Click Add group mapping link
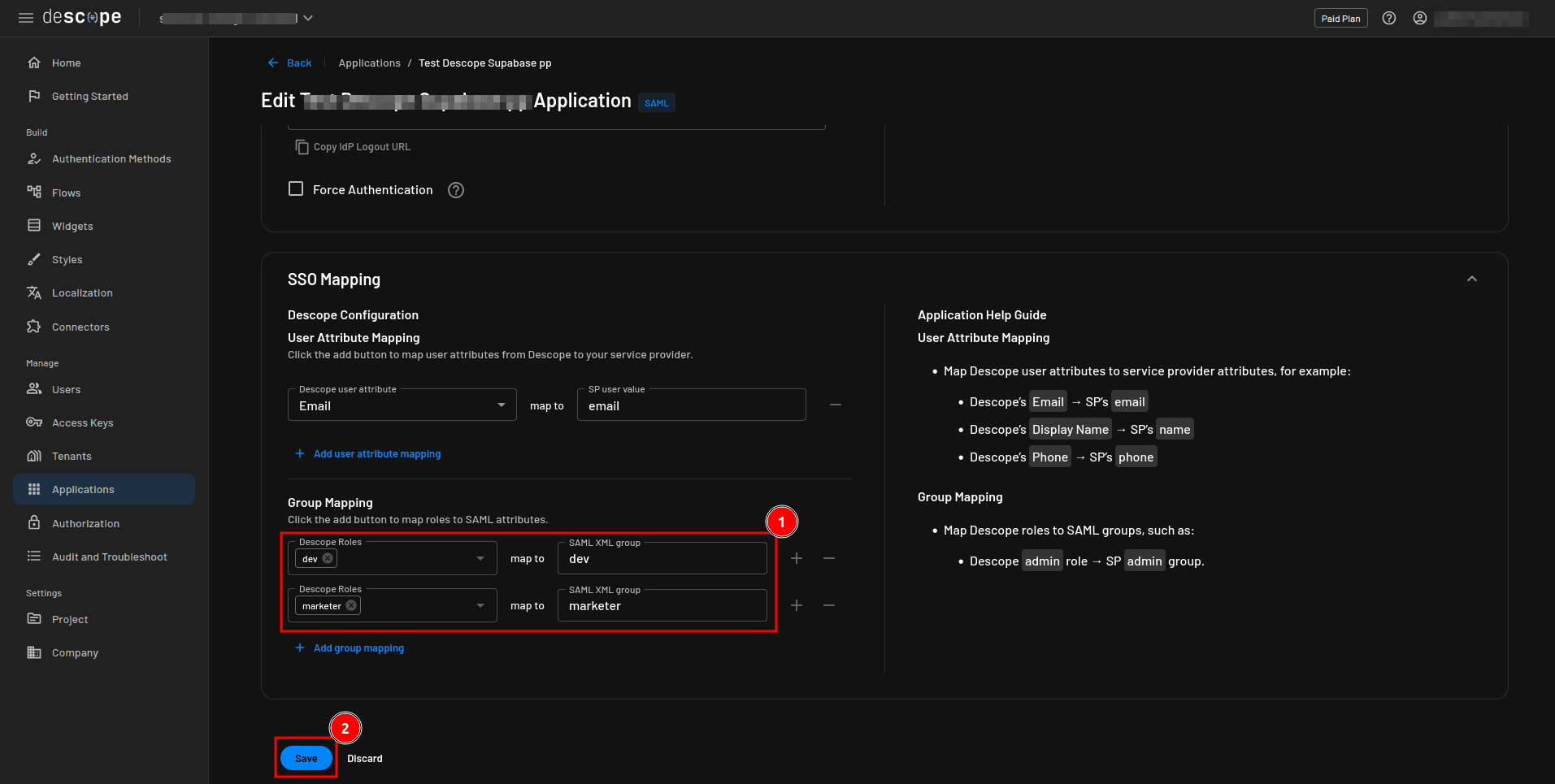Viewport: 1555px width, 784px height. tap(358, 648)
